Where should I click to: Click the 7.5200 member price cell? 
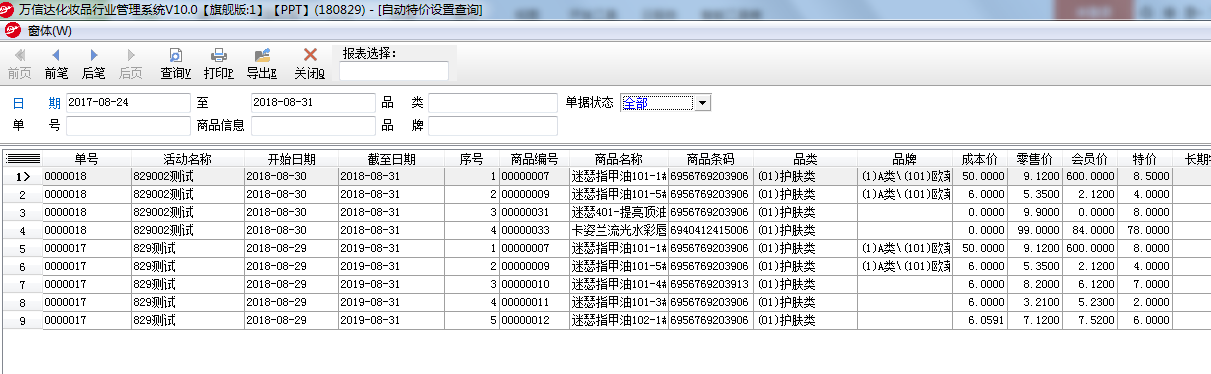[1089, 320]
